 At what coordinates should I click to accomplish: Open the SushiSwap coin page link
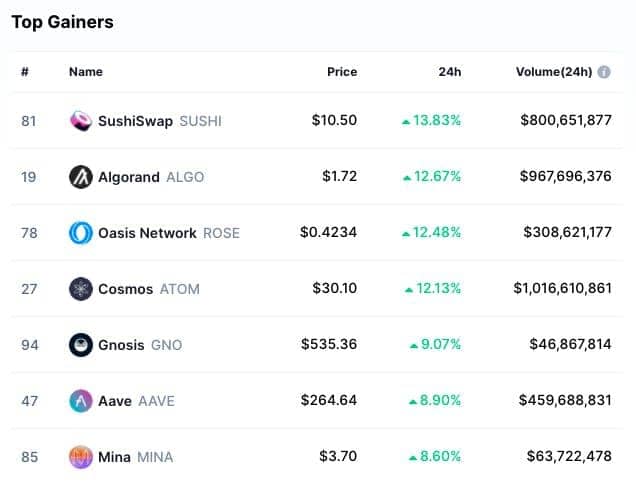135,121
